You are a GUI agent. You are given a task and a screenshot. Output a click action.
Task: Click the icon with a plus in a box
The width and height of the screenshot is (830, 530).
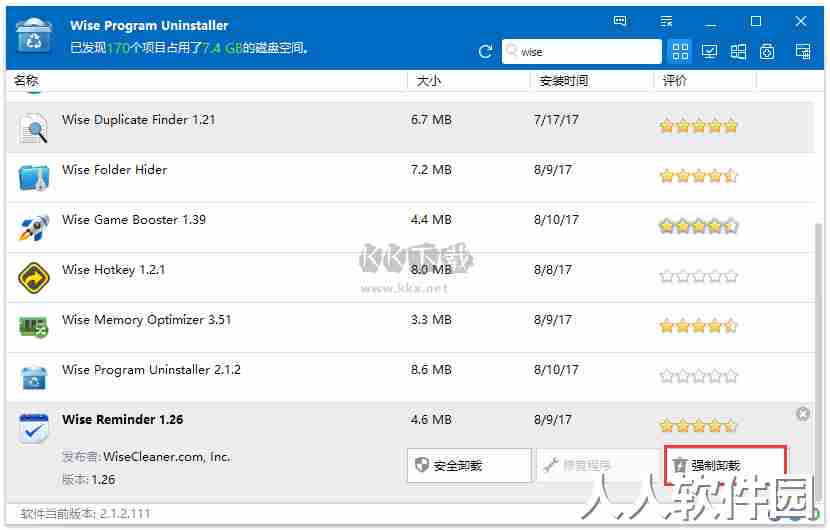[x=767, y=51]
